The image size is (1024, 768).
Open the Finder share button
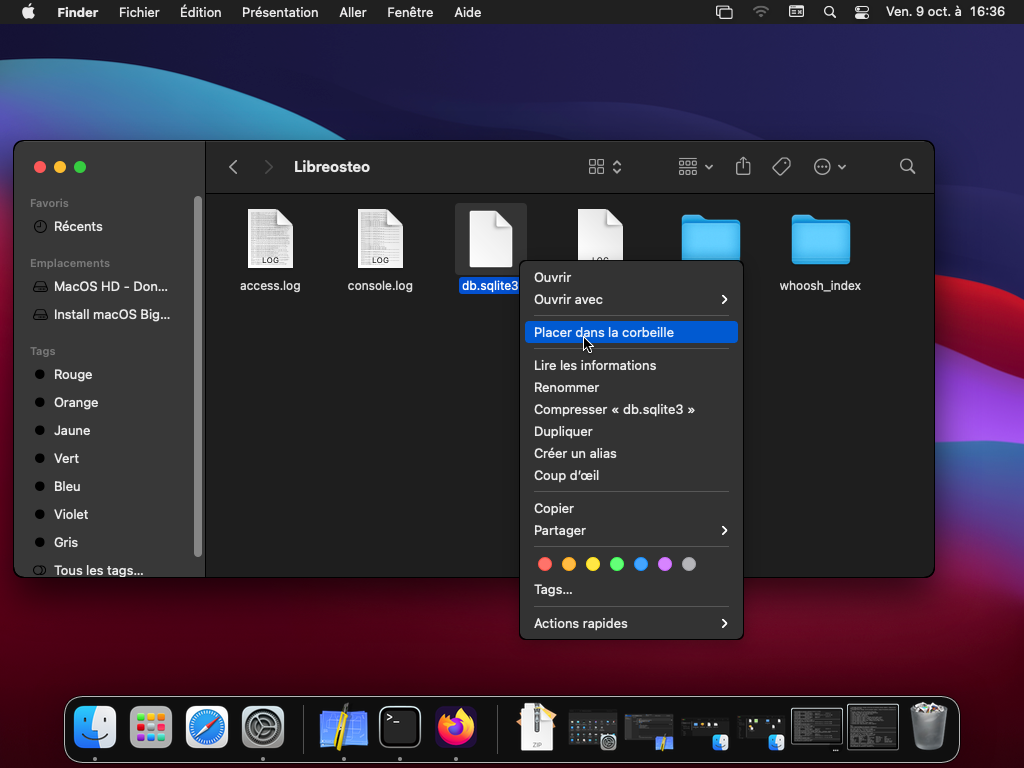[x=743, y=167]
